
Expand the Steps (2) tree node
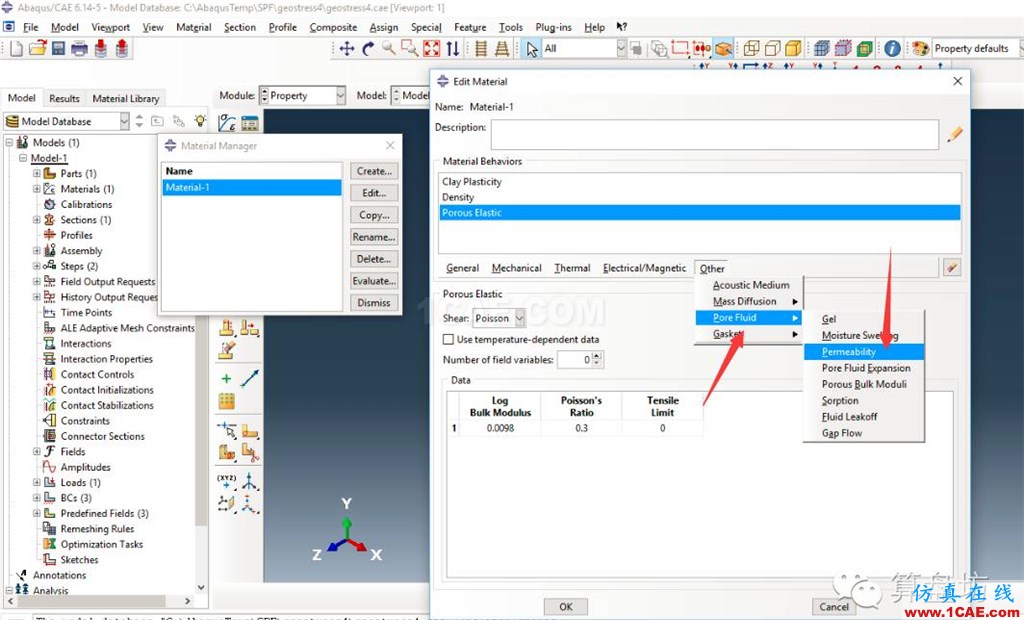[x=37, y=266]
